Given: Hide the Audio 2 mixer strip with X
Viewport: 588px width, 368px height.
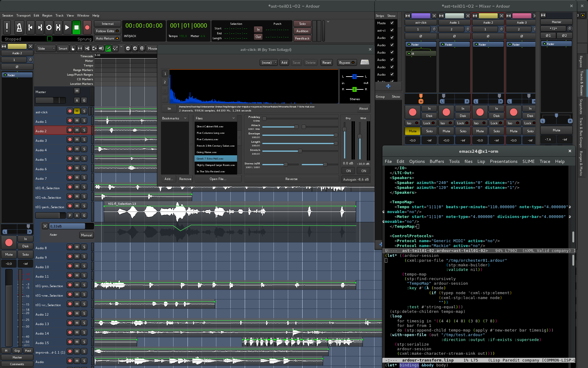Looking at the screenshot, I should tap(501, 16).
